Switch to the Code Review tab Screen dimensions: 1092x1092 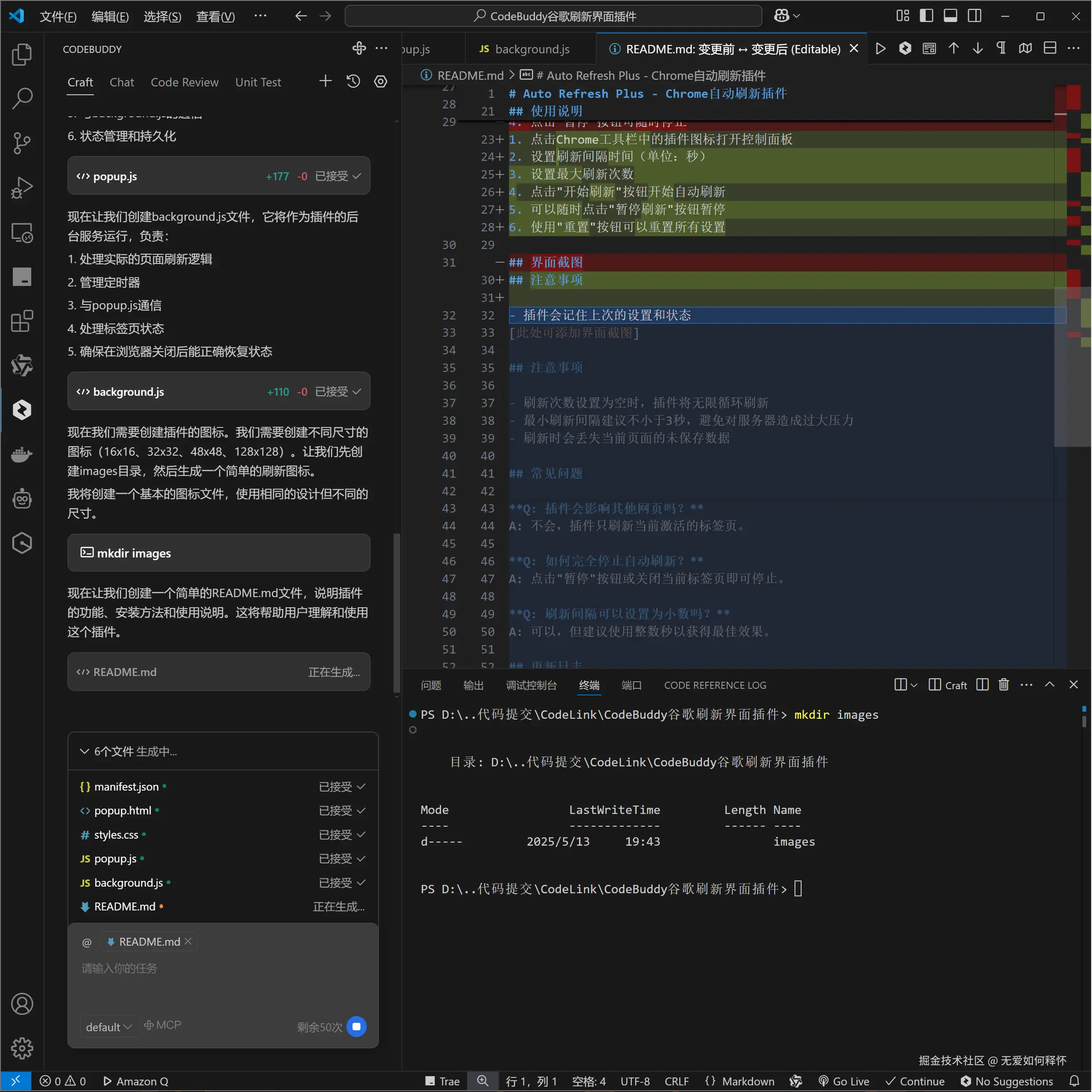click(x=184, y=82)
